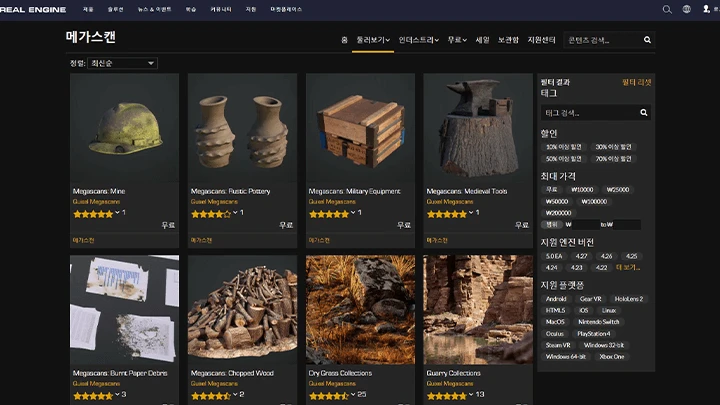Screen dimensions: 720x405
Task: Click star rating of Megascans: Medieval Tools
Action: 446,214
